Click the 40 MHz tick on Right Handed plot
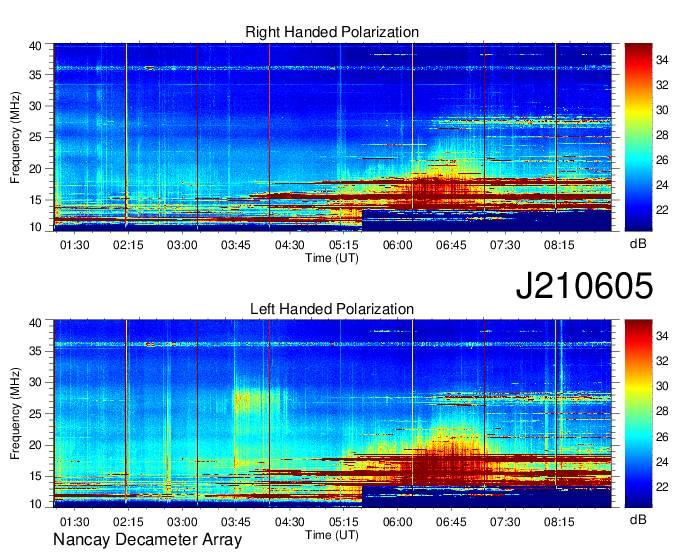This screenshot has width=680, height=552. point(36,46)
